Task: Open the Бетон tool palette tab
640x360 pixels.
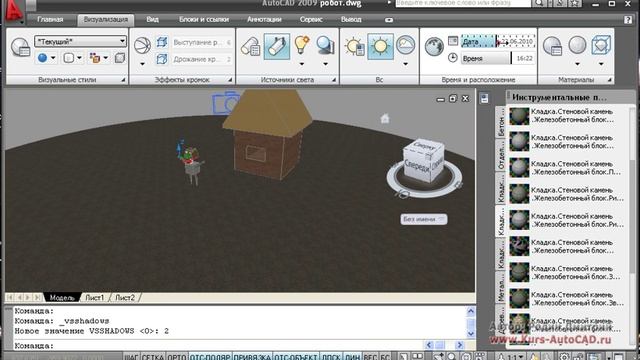Action: tap(501, 122)
